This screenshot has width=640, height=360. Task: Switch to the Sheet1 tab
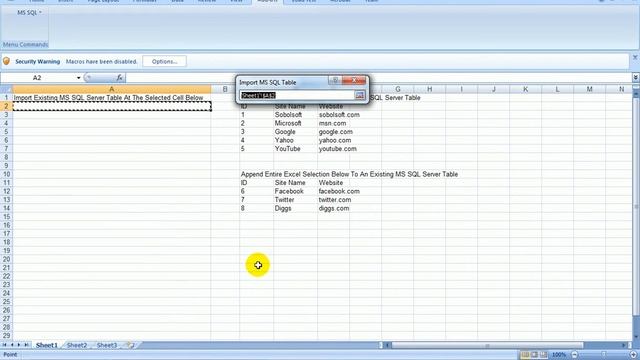pyautogui.click(x=47, y=345)
